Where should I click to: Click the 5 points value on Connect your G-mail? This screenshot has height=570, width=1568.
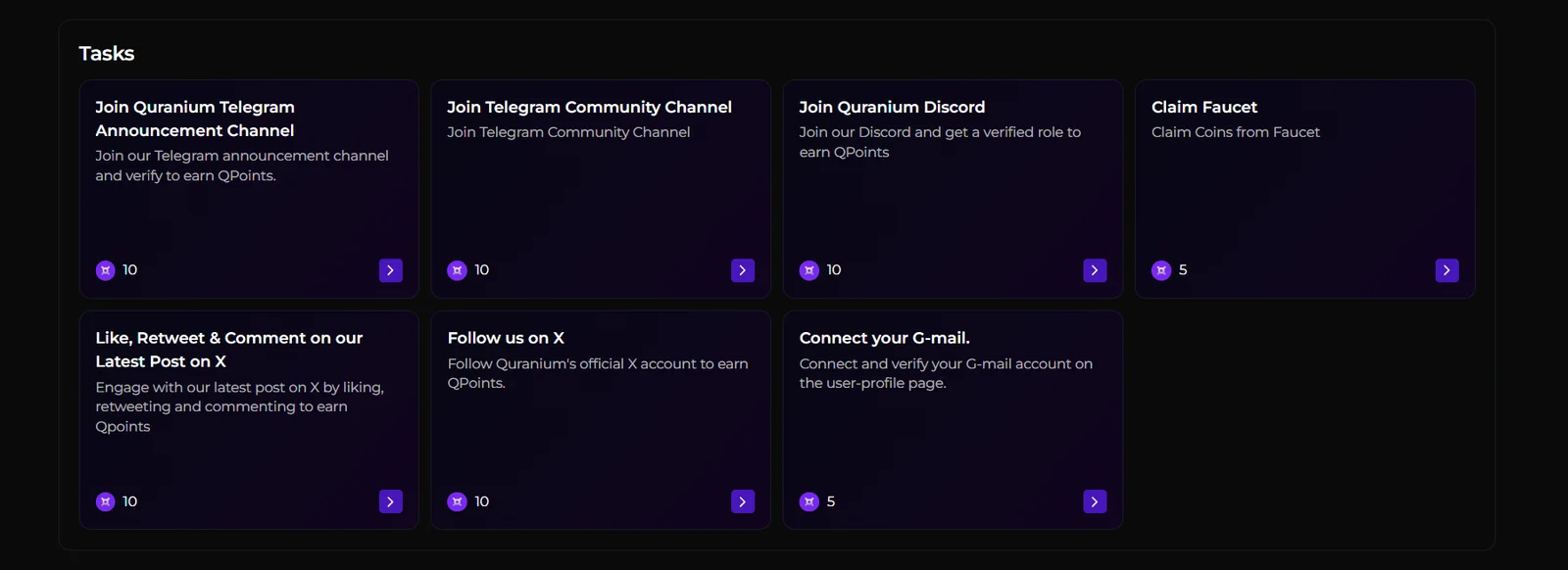(x=831, y=501)
